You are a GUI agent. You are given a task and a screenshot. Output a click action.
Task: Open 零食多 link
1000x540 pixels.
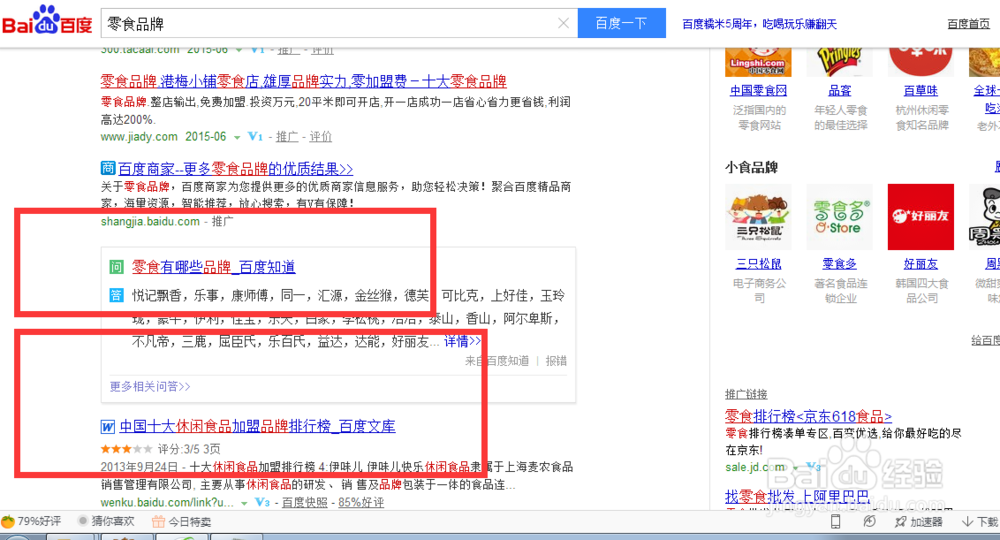(x=839, y=264)
